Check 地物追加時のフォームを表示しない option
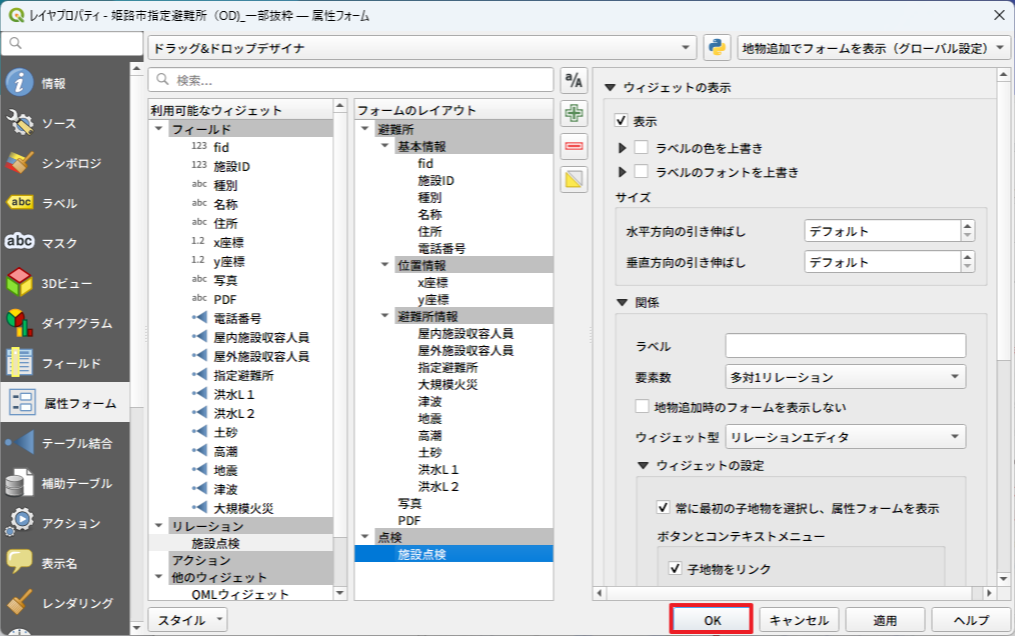The image size is (1015, 636). pos(642,407)
